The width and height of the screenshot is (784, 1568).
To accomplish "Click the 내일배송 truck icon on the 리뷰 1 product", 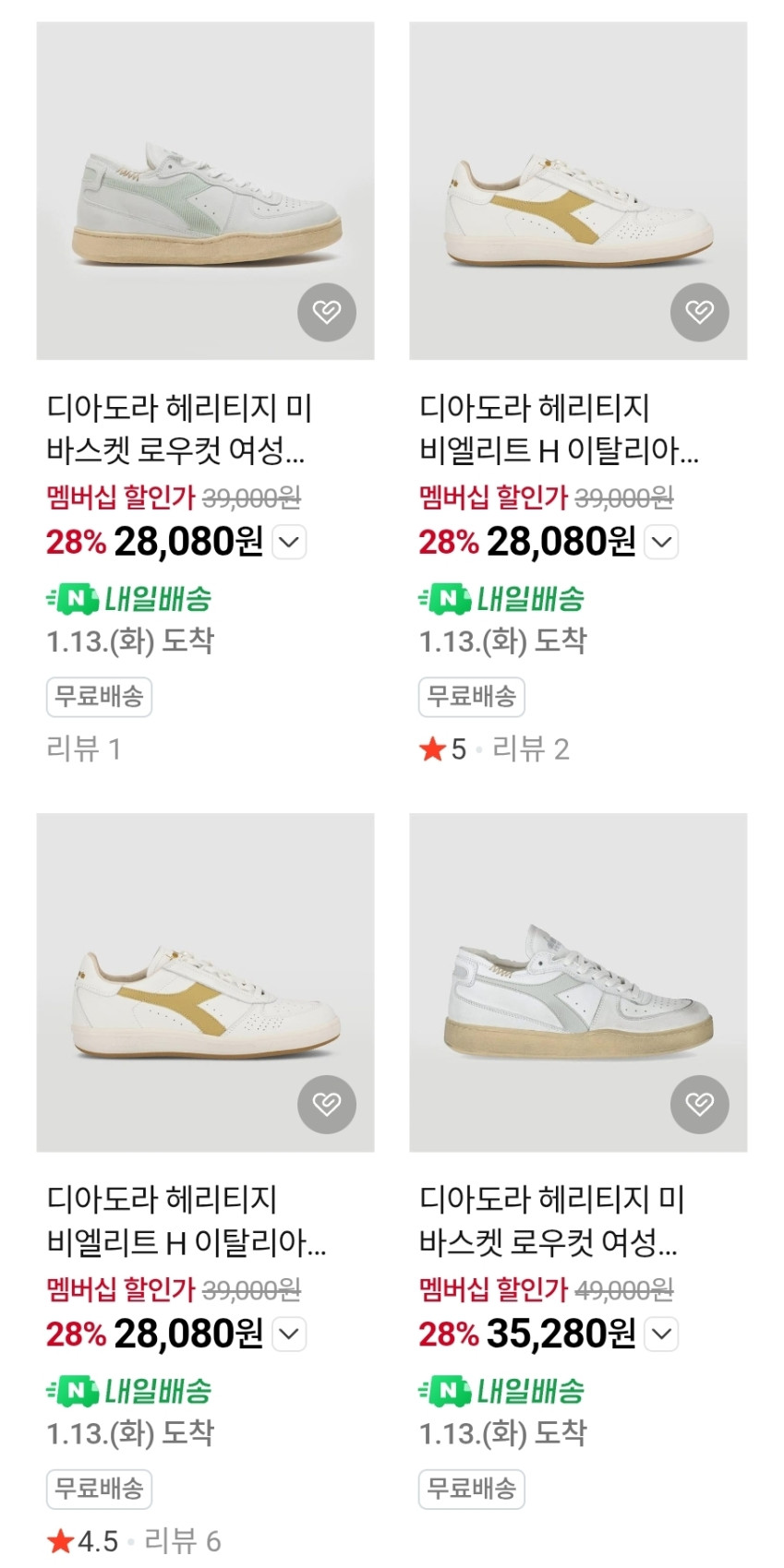I will (x=73, y=599).
